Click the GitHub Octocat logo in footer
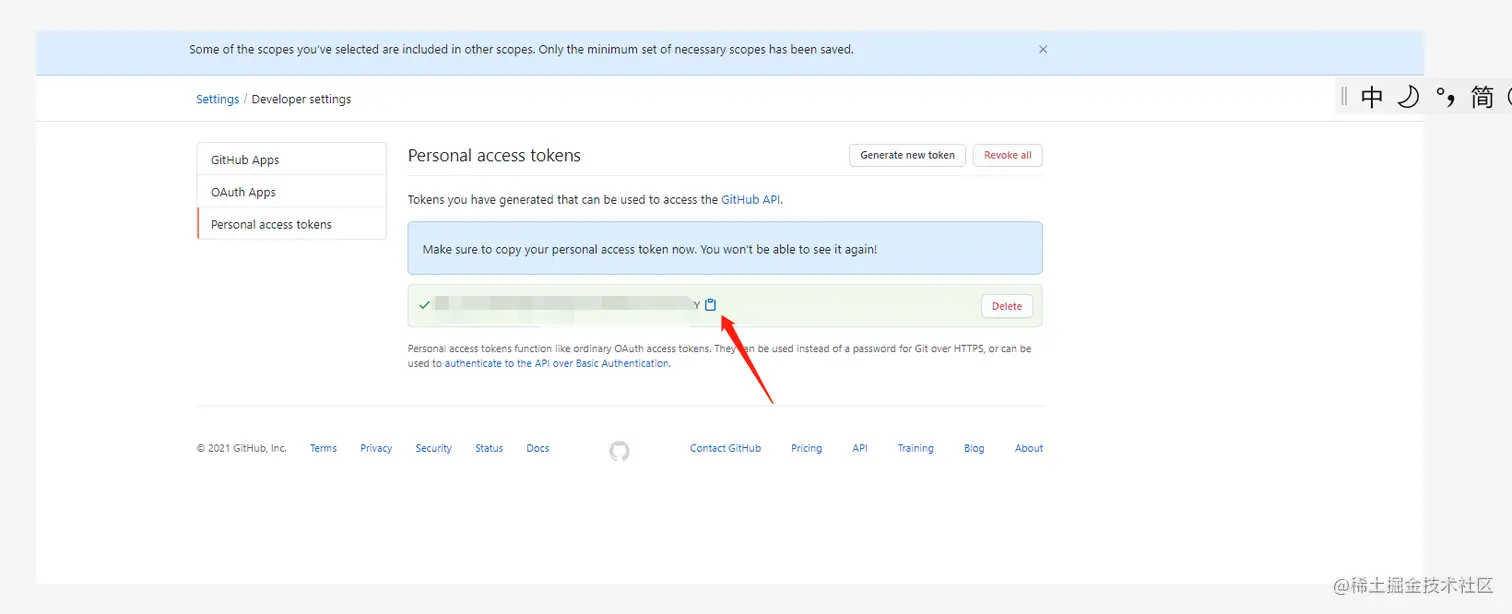Image resolution: width=1512 pixels, height=614 pixels. (619, 451)
